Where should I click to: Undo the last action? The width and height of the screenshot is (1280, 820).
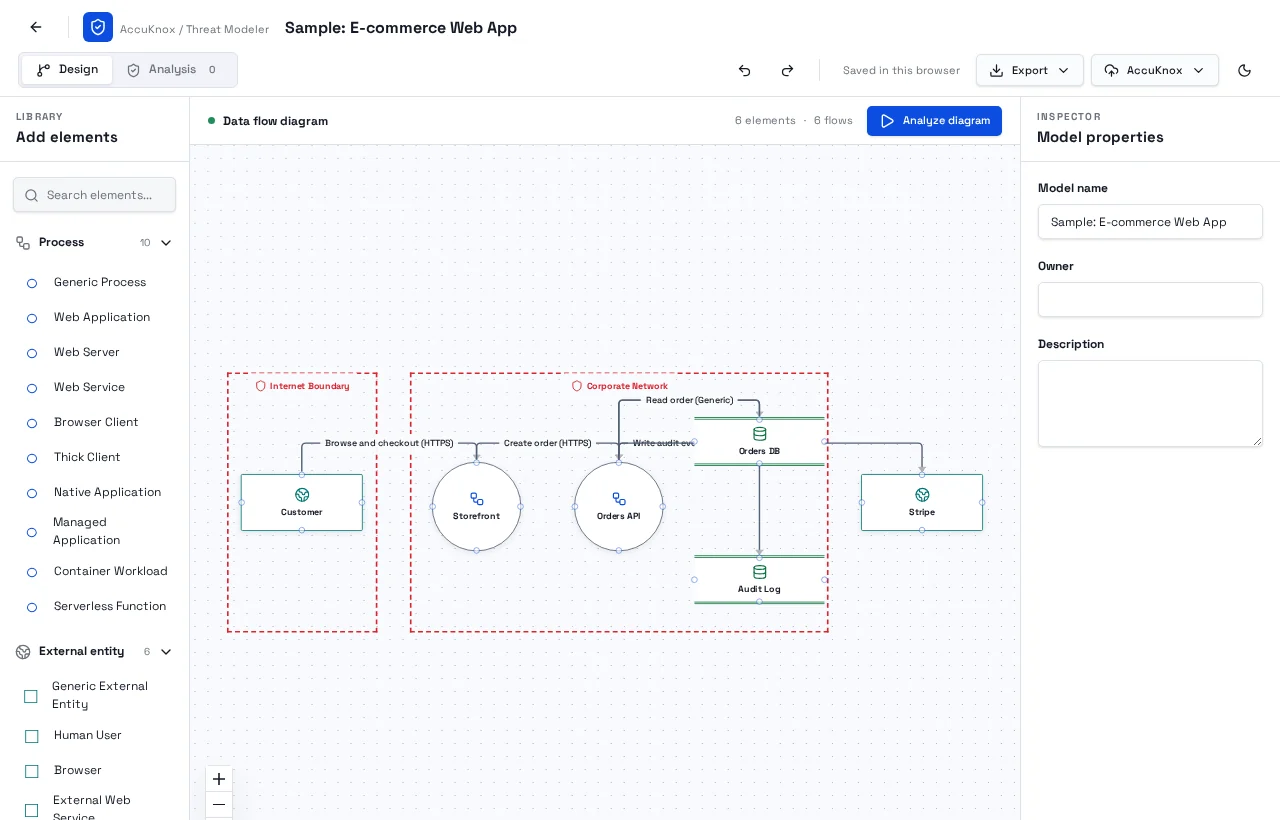744,70
